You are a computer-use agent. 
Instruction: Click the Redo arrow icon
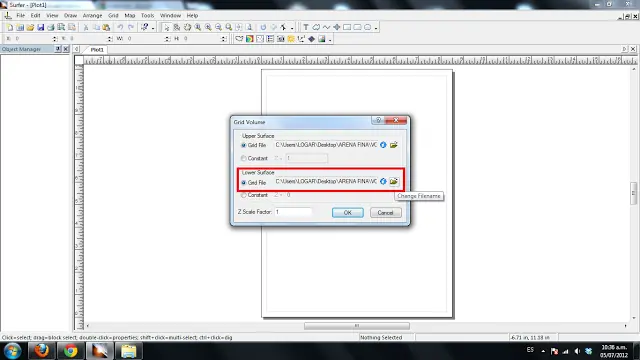[131, 27]
